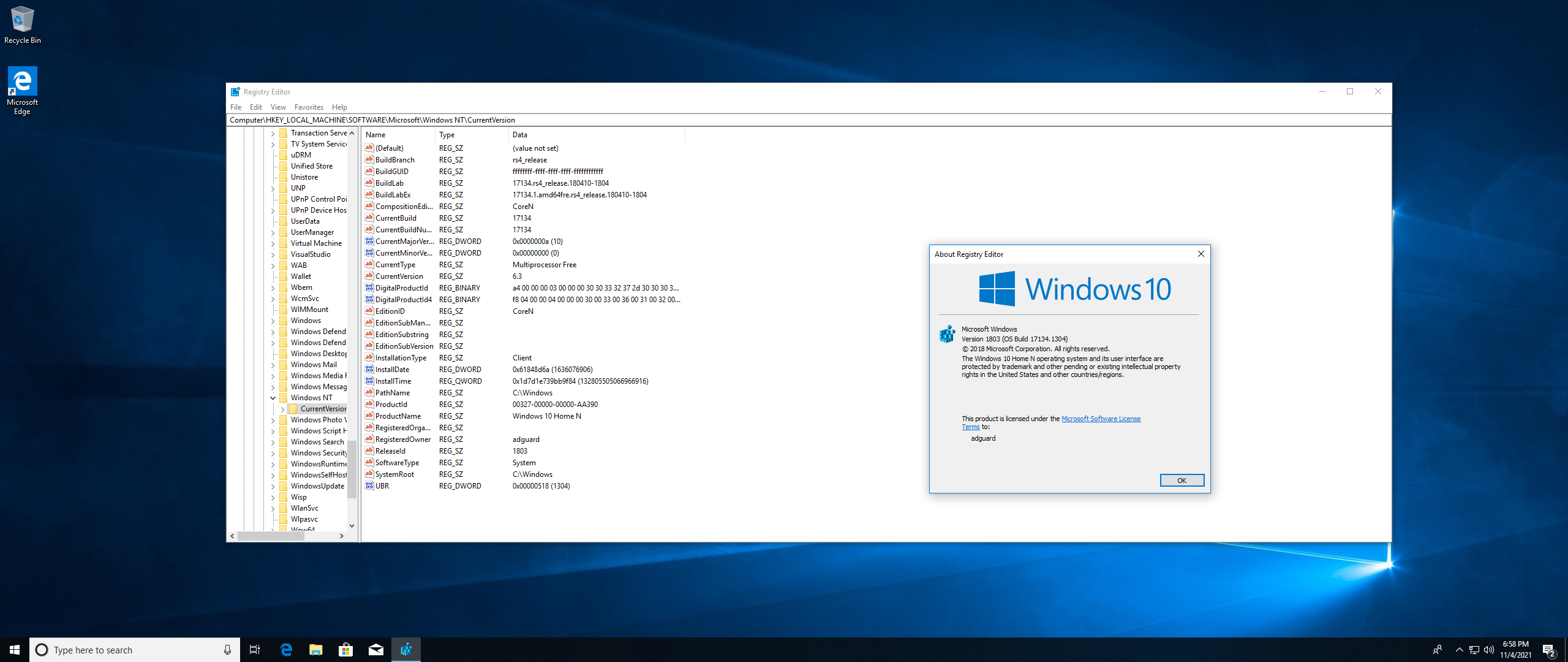Click the DWORD icon of InstallDate value

click(369, 369)
